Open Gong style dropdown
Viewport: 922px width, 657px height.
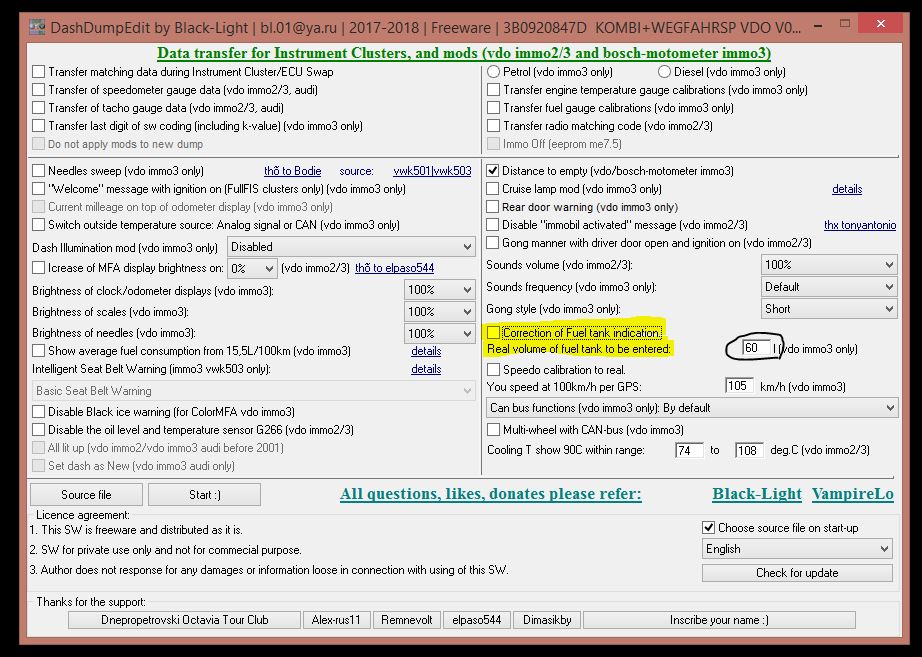pyautogui.click(x=829, y=309)
